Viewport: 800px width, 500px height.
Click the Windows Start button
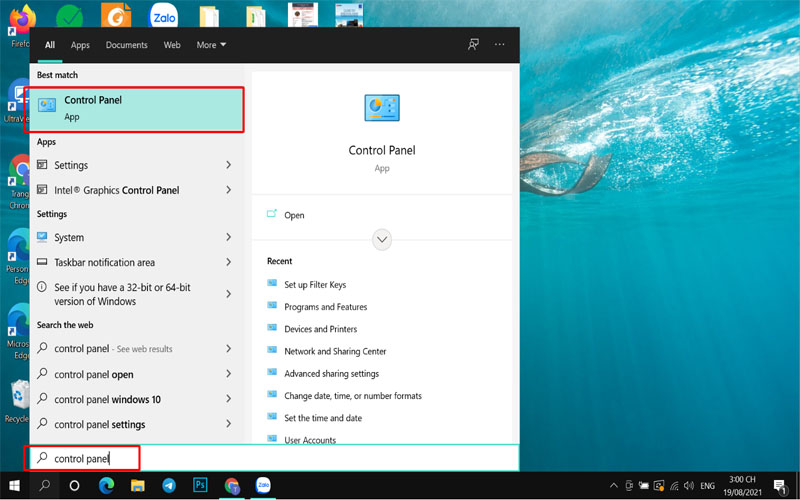pyautogui.click(x=14, y=485)
